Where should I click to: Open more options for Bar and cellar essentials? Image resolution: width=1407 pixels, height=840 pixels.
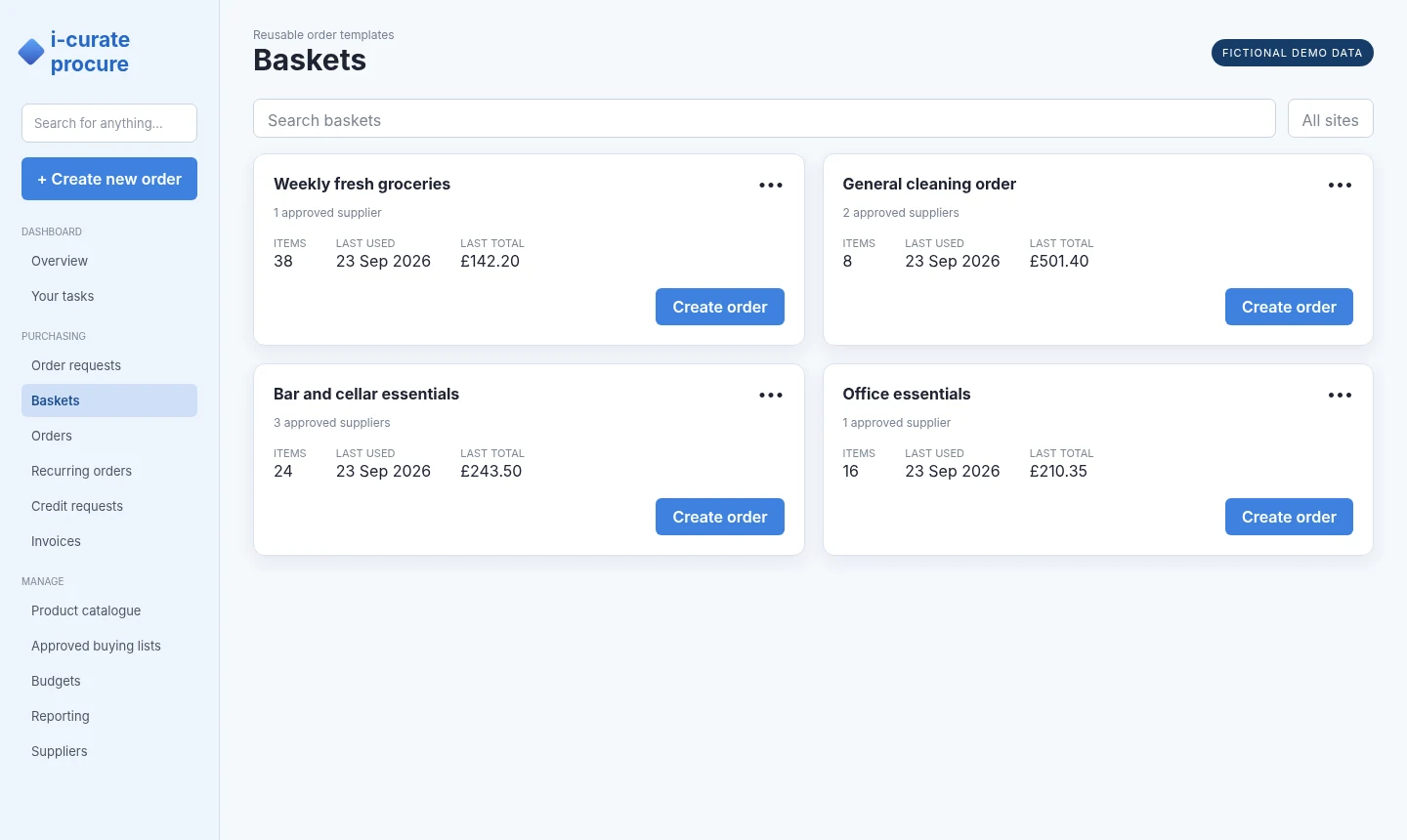771,395
